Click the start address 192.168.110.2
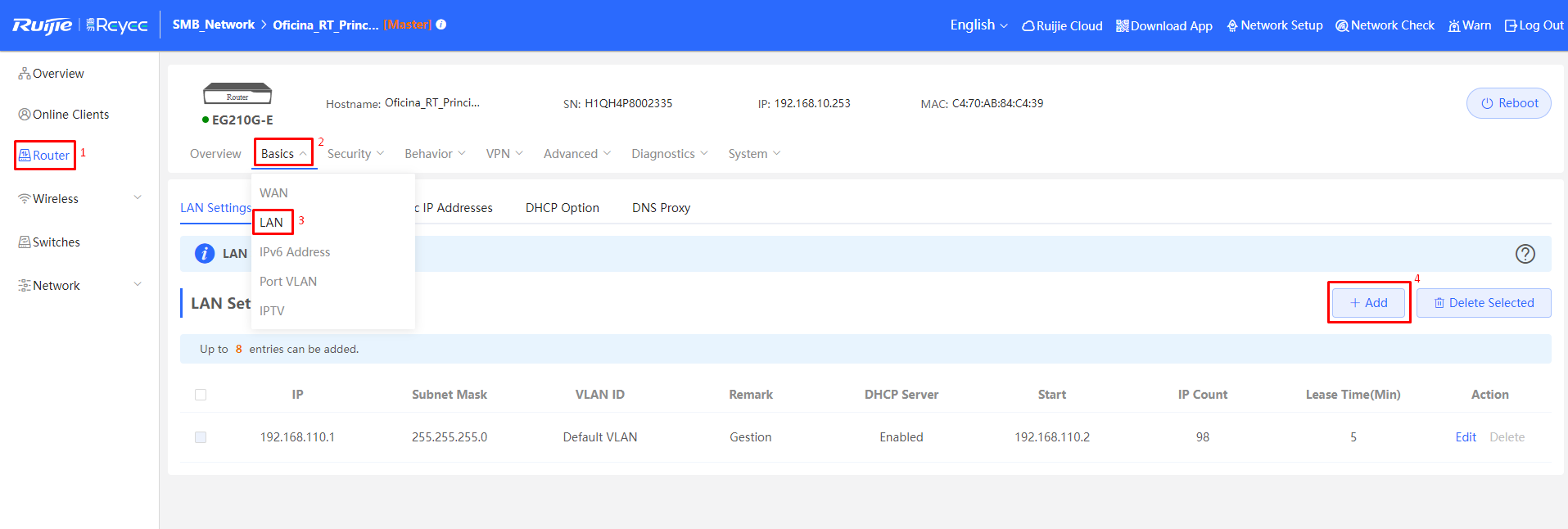This screenshot has width=1568, height=529. (1052, 437)
